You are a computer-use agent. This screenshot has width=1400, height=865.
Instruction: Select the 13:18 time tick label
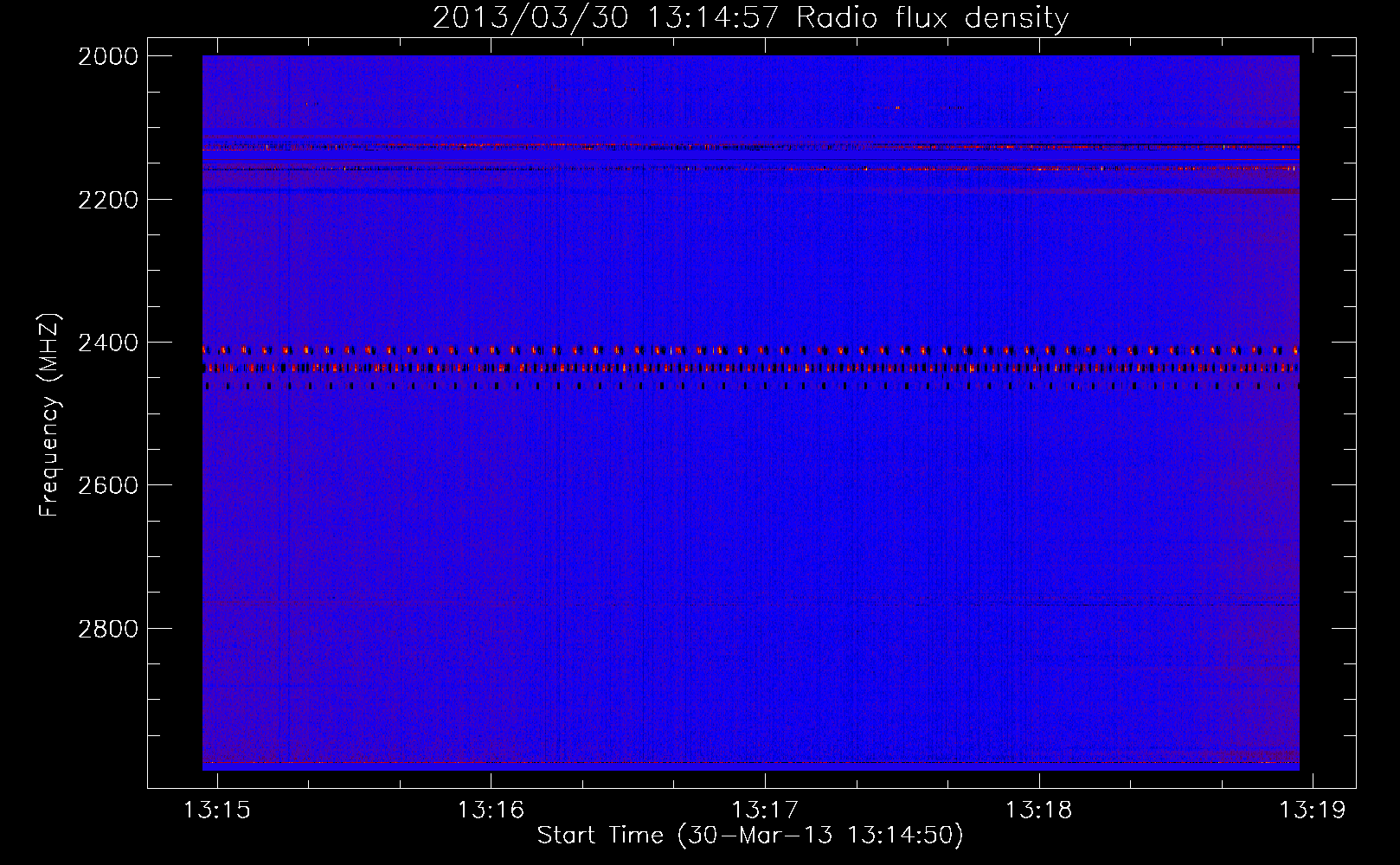pyautogui.click(x=1038, y=810)
